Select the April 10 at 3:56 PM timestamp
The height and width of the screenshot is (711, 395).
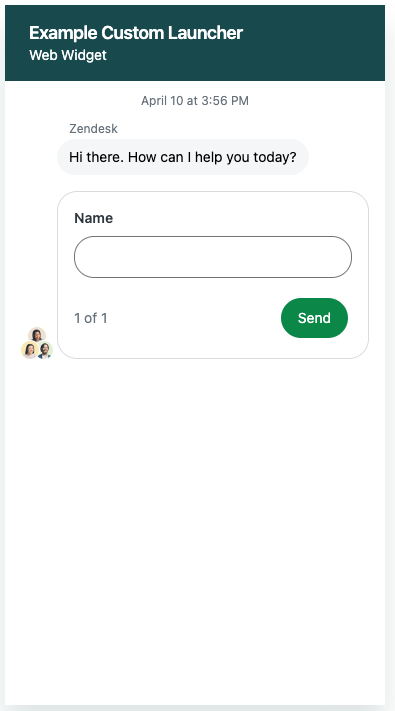pos(195,101)
